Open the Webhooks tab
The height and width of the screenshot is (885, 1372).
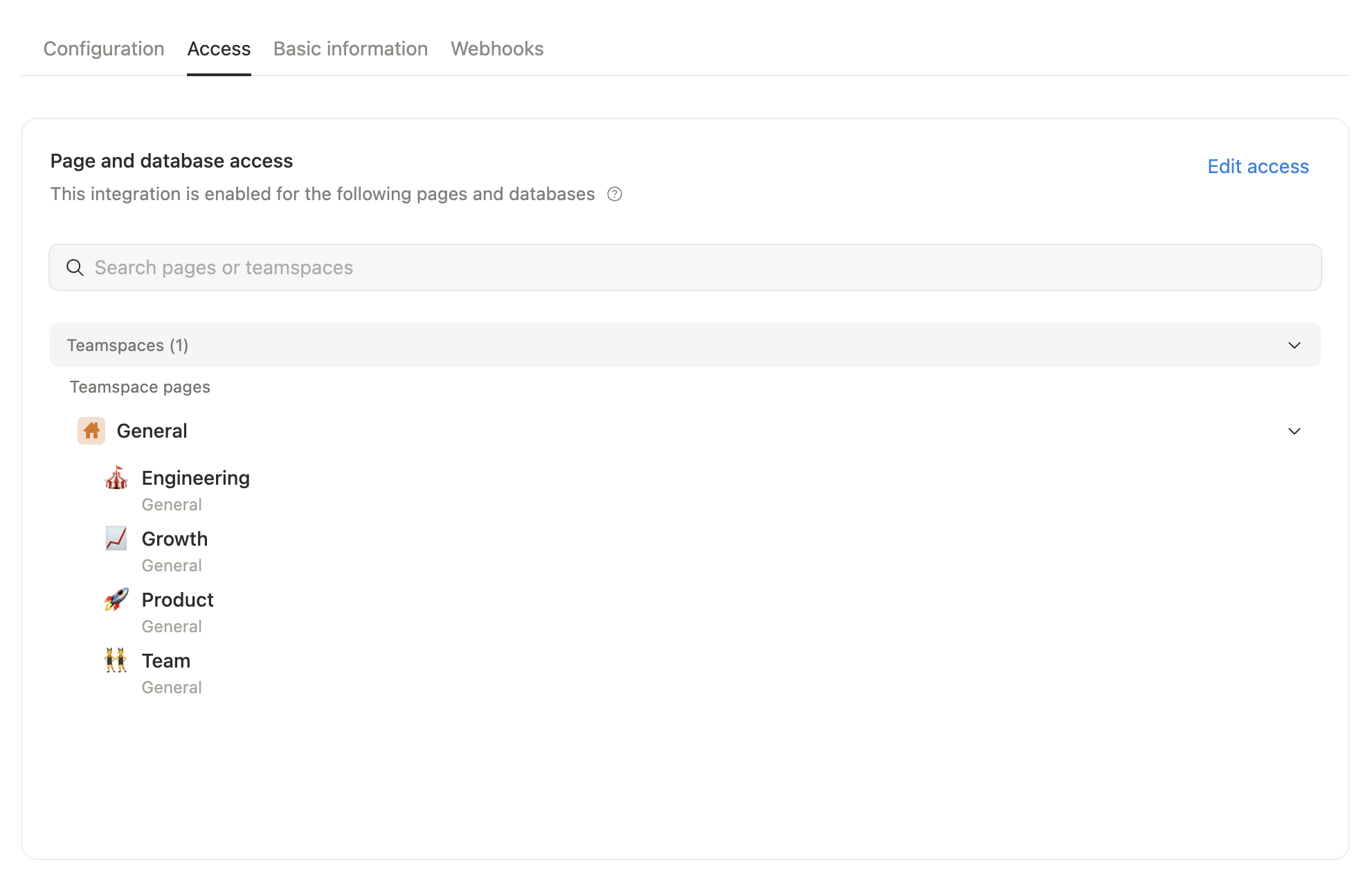[x=497, y=48]
